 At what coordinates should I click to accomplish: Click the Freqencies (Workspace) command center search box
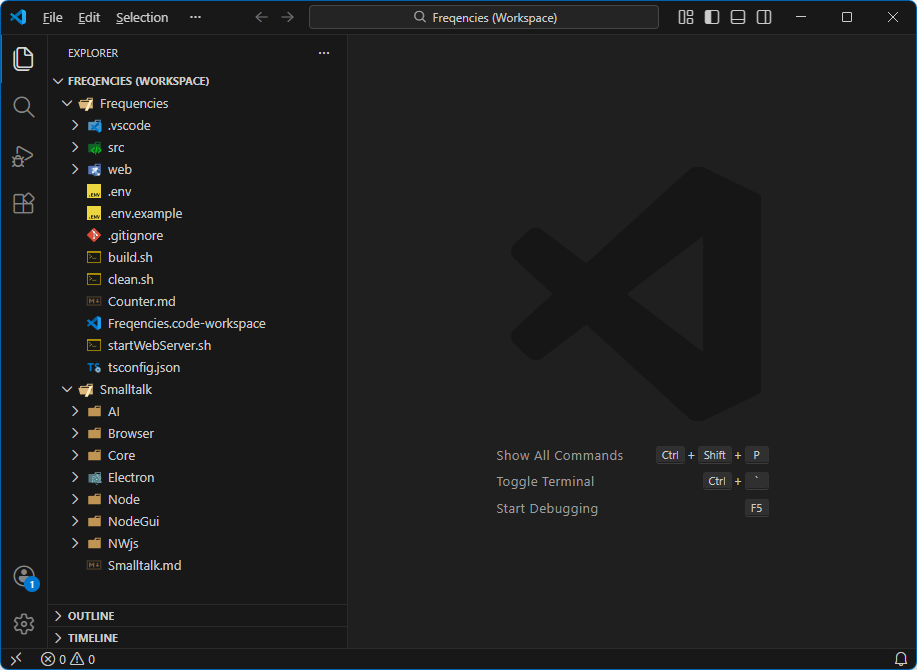(484, 17)
